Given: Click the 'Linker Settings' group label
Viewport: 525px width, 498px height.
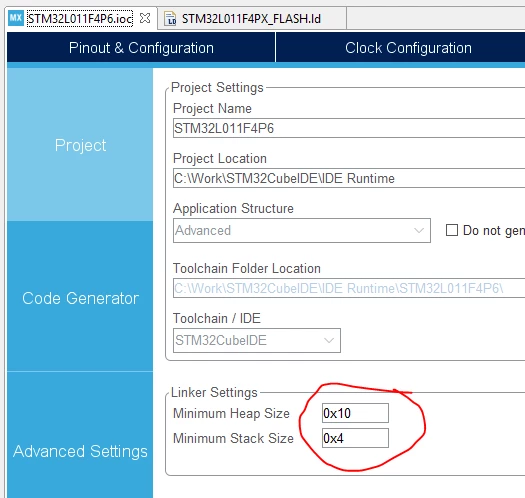Looking at the screenshot, I should 214,392.
